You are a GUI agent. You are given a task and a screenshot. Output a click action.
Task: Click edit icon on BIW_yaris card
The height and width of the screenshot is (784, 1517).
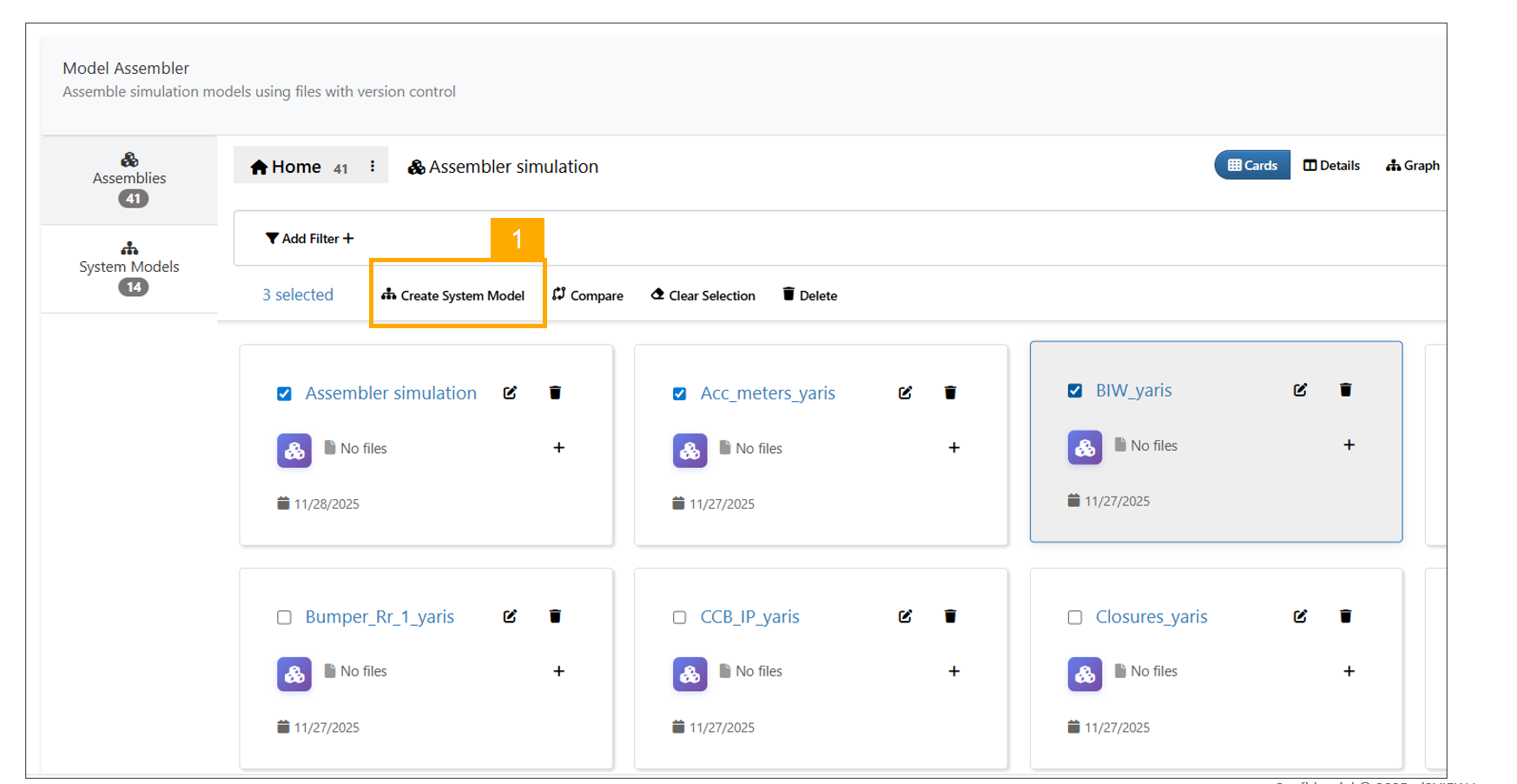click(1300, 391)
